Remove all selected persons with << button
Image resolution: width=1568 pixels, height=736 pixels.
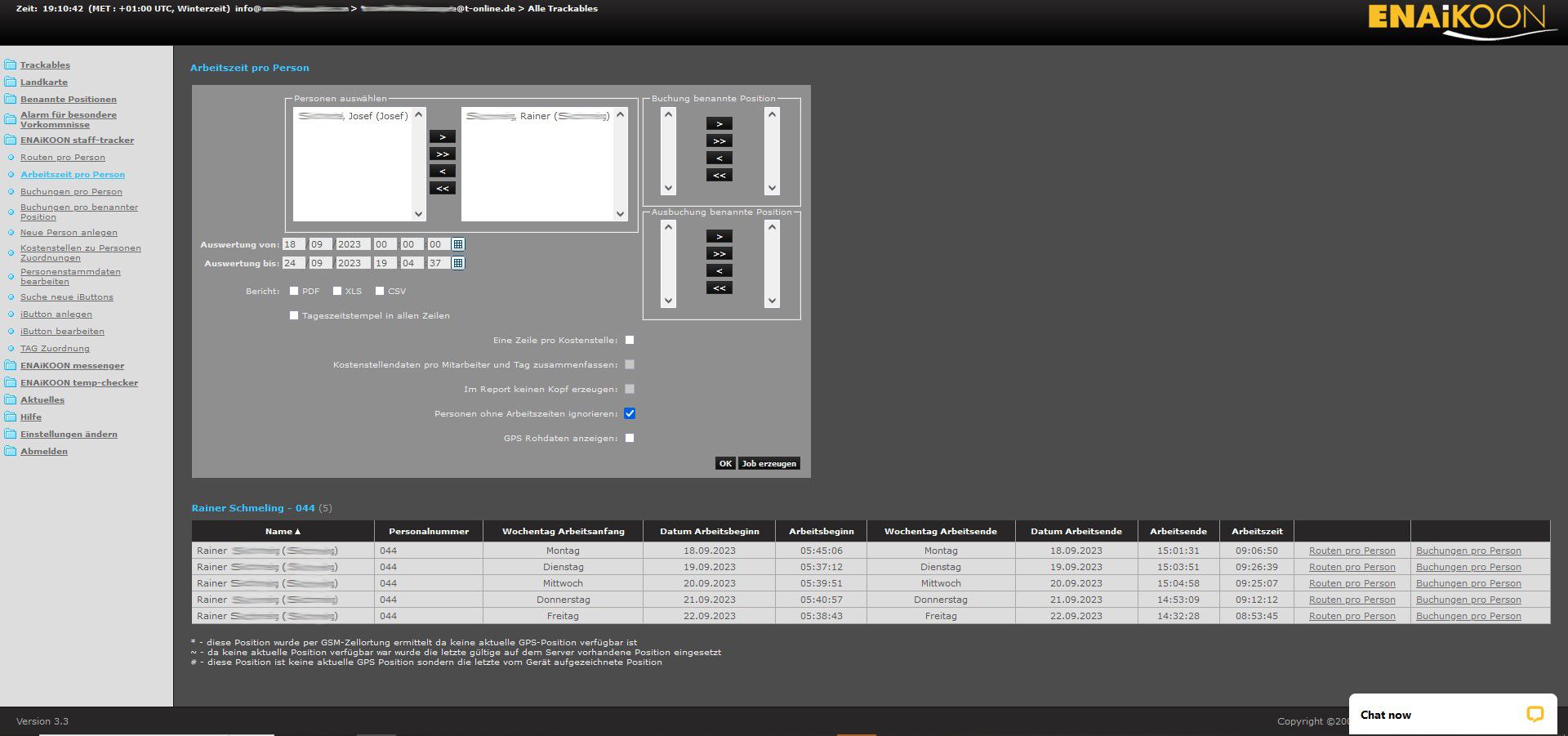pos(442,189)
